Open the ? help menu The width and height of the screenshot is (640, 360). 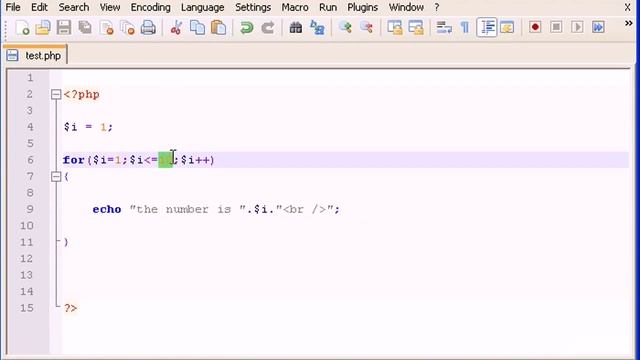point(437,7)
